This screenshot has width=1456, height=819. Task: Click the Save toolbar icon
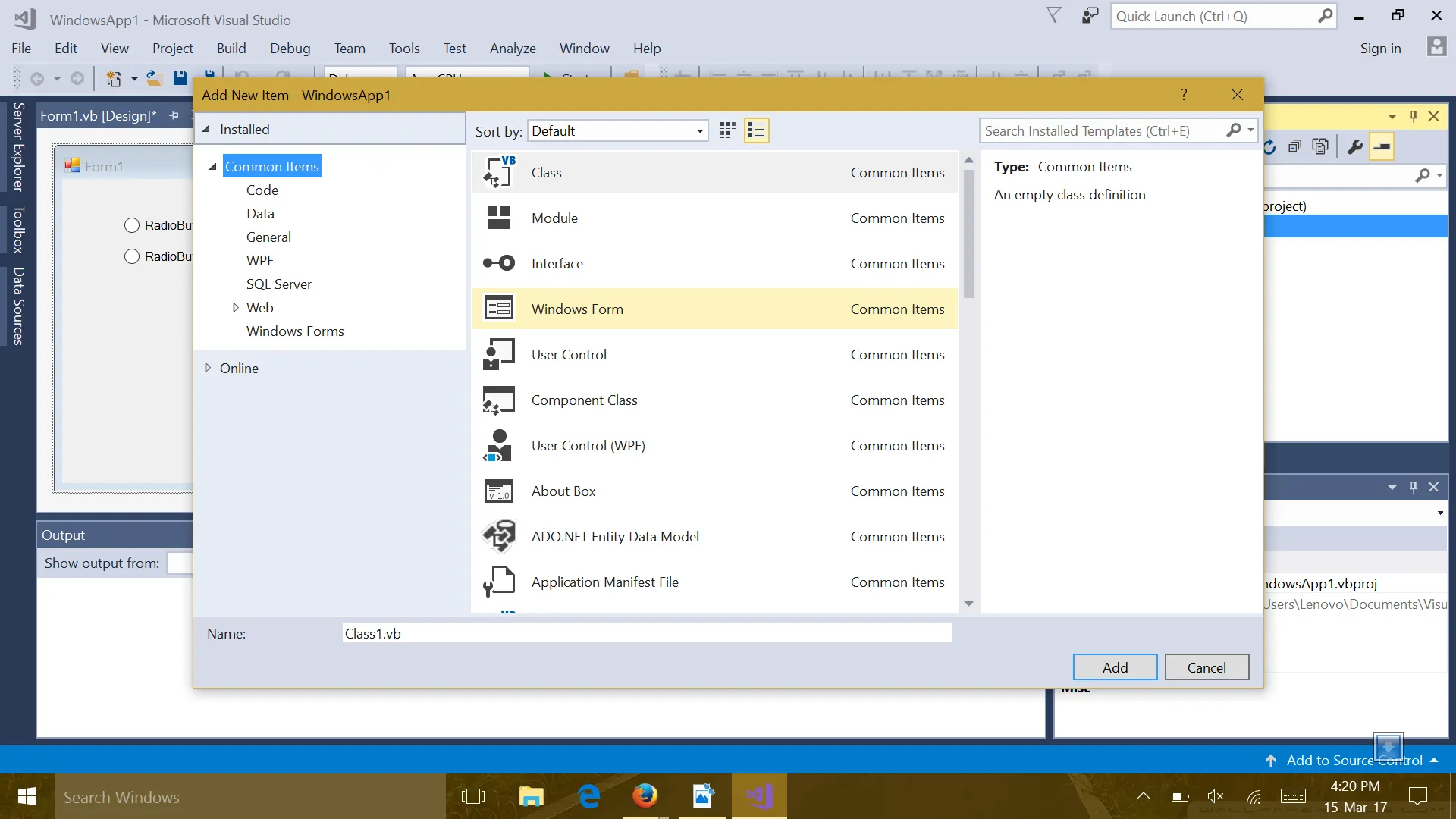pyautogui.click(x=180, y=77)
